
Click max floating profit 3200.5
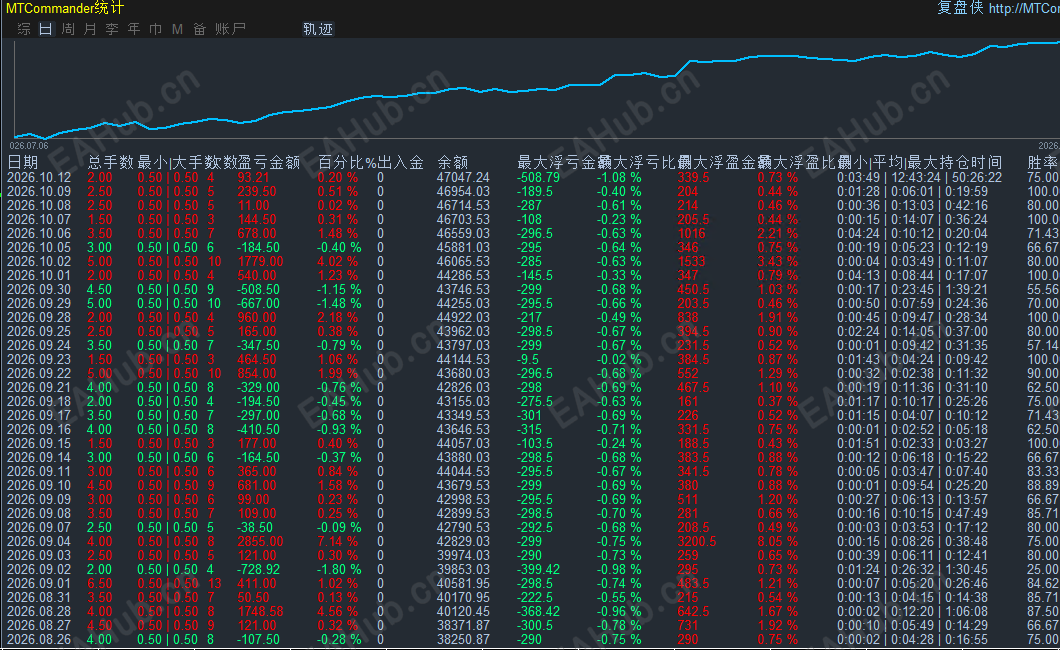coord(696,541)
